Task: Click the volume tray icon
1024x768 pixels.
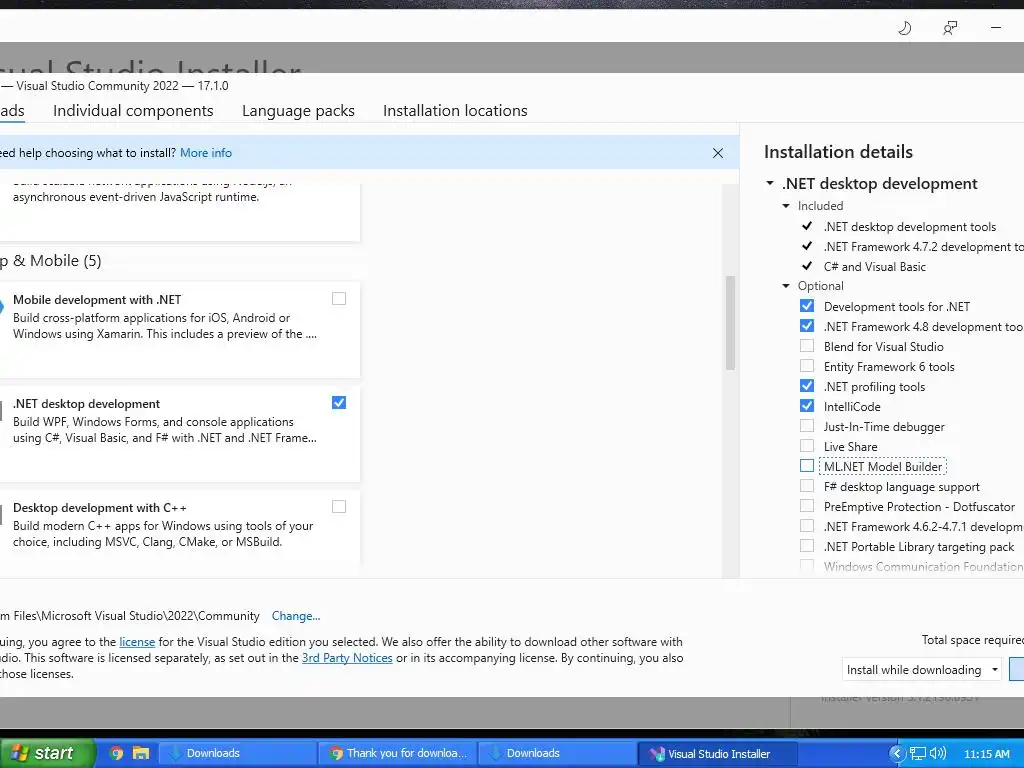Action: click(938, 753)
